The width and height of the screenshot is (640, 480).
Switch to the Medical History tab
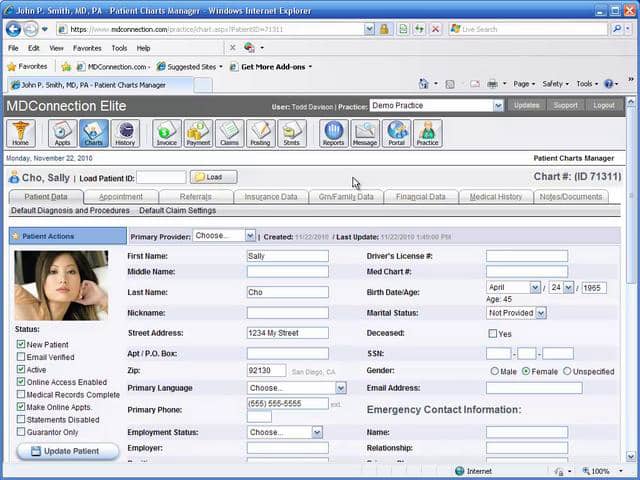[x=496, y=197]
